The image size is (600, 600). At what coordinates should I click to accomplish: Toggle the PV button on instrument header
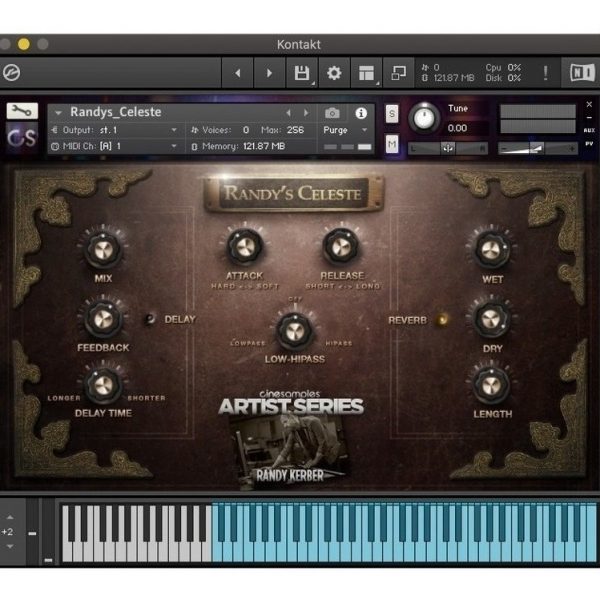click(589, 143)
